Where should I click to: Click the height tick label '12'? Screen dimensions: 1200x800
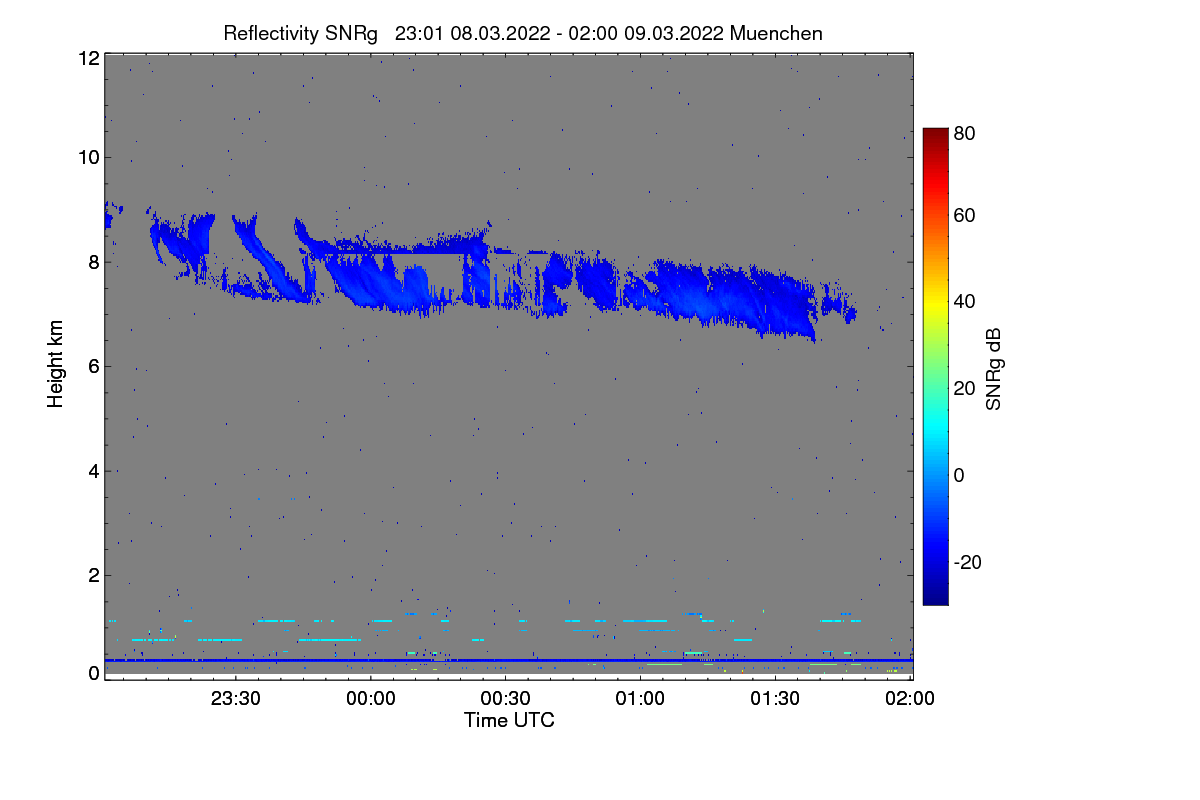[x=88, y=58]
